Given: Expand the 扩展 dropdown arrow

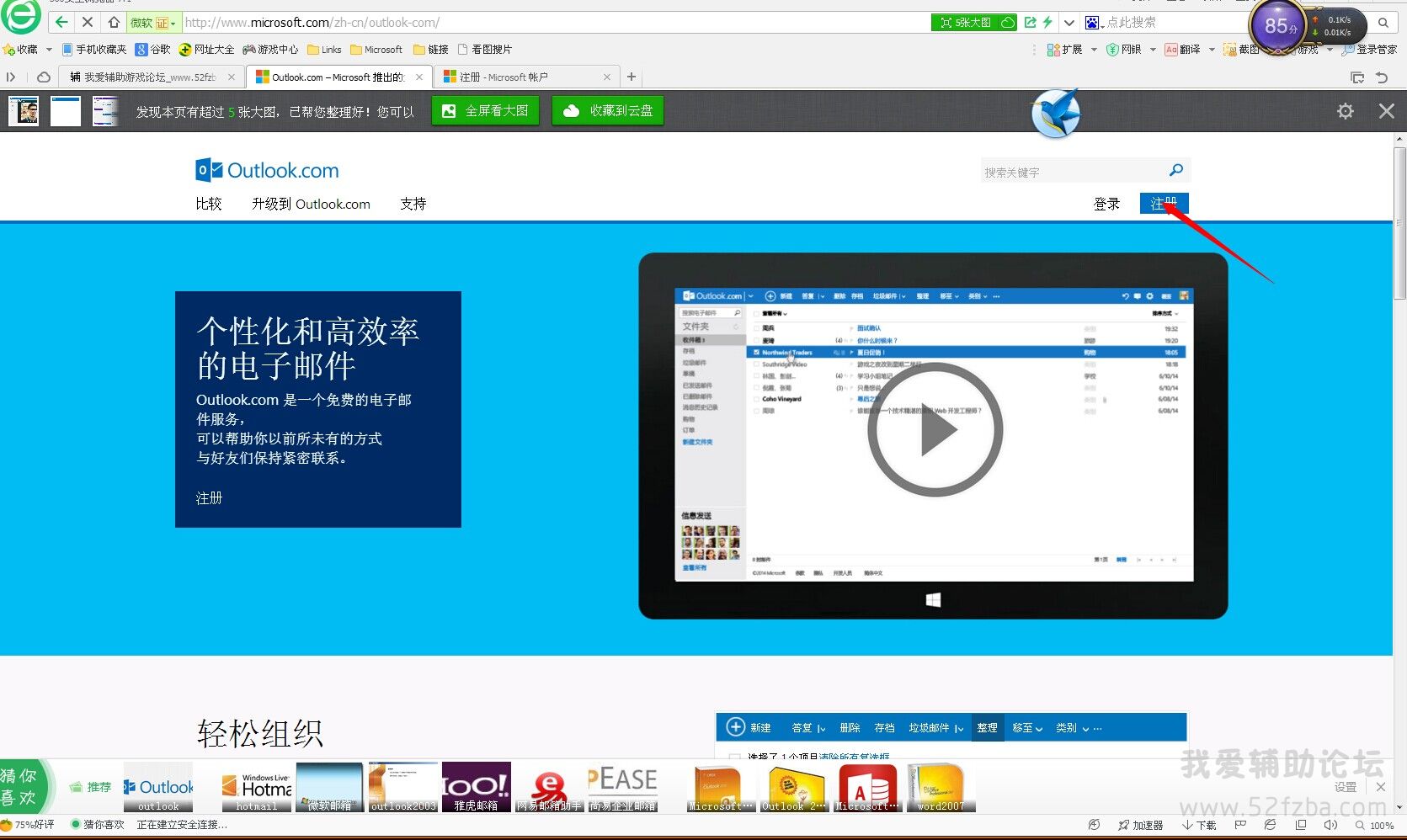Looking at the screenshot, I should [x=1094, y=50].
